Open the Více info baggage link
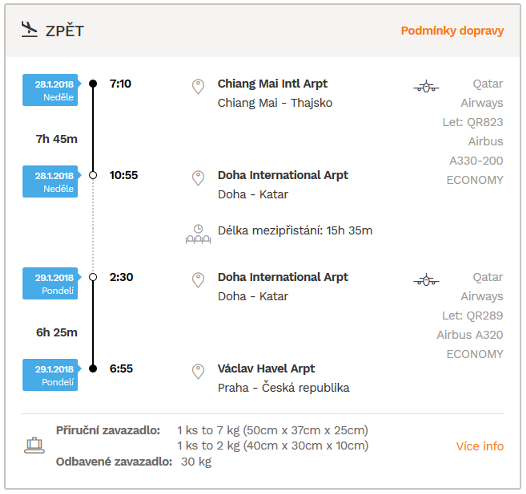Viewport: 526px width, 494px height. click(x=480, y=446)
